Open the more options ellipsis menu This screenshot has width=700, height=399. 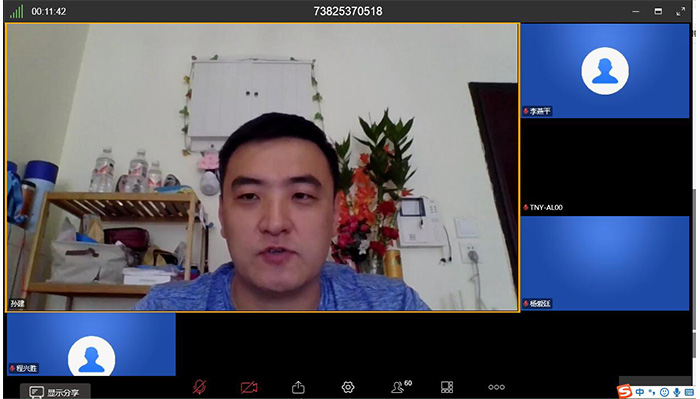coord(496,387)
